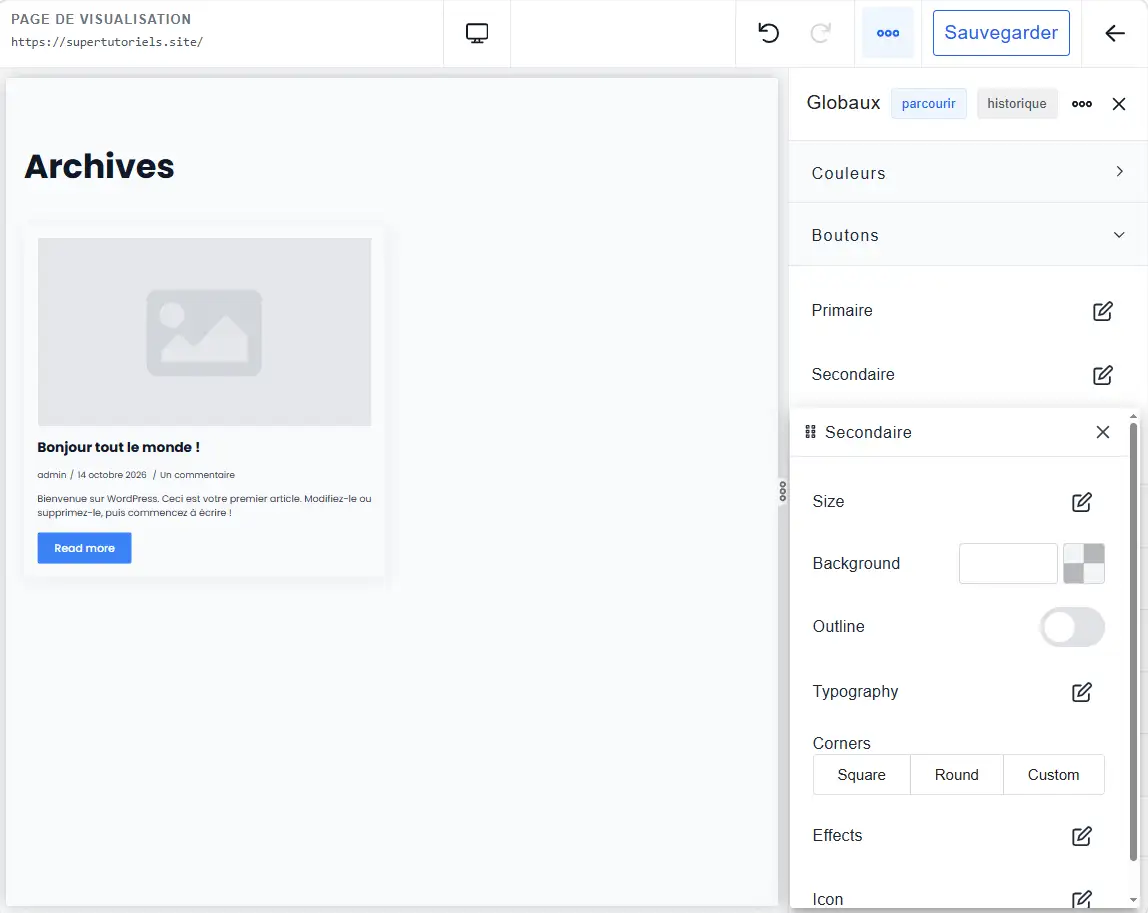Click the back arrow in top bar

pyautogui.click(x=1114, y=33)
